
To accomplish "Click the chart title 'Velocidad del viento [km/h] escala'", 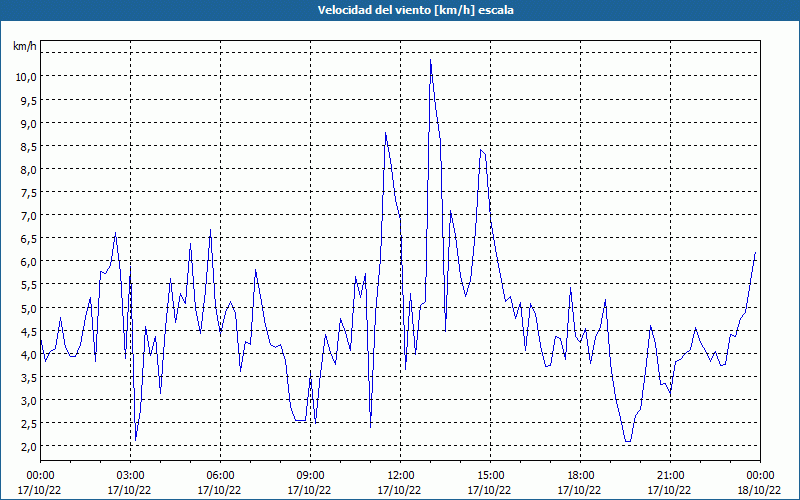I will [415, 10].
